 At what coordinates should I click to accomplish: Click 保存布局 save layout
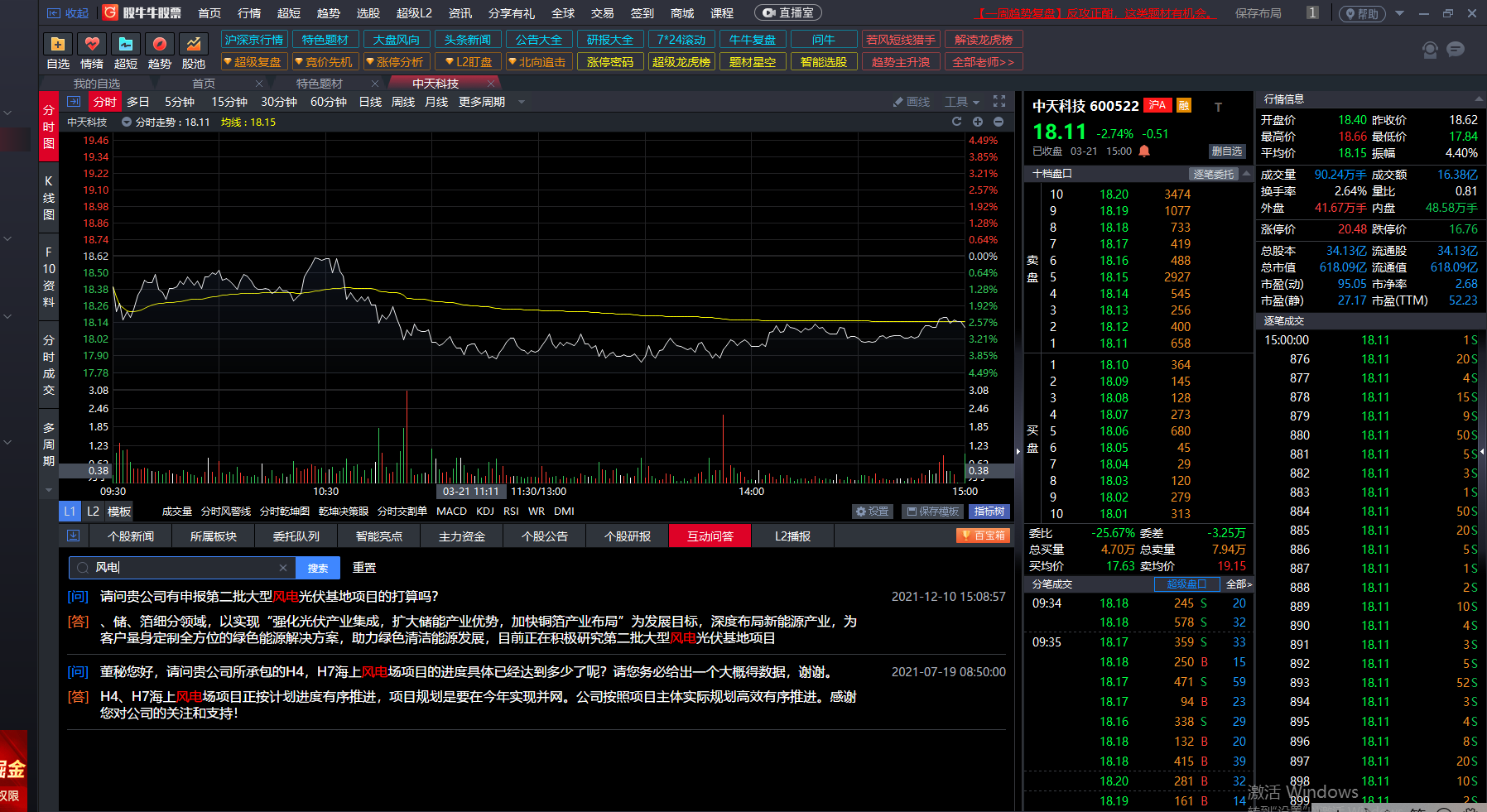coord(1258,13)
